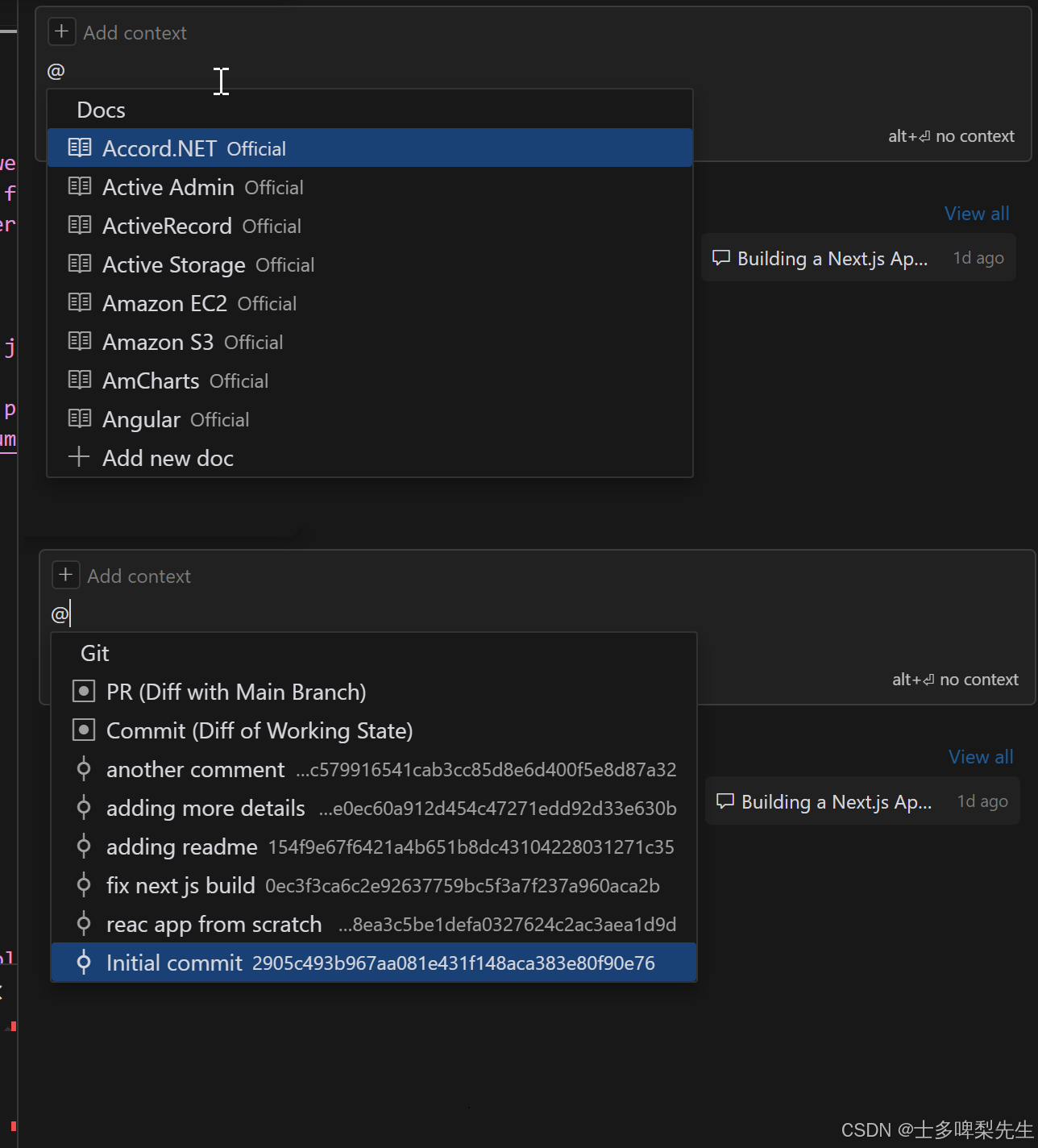This screenshot has width=1038, height=1148.
Task: Open lower Building a Next.js Ap... chat
Action: (862, 801)
